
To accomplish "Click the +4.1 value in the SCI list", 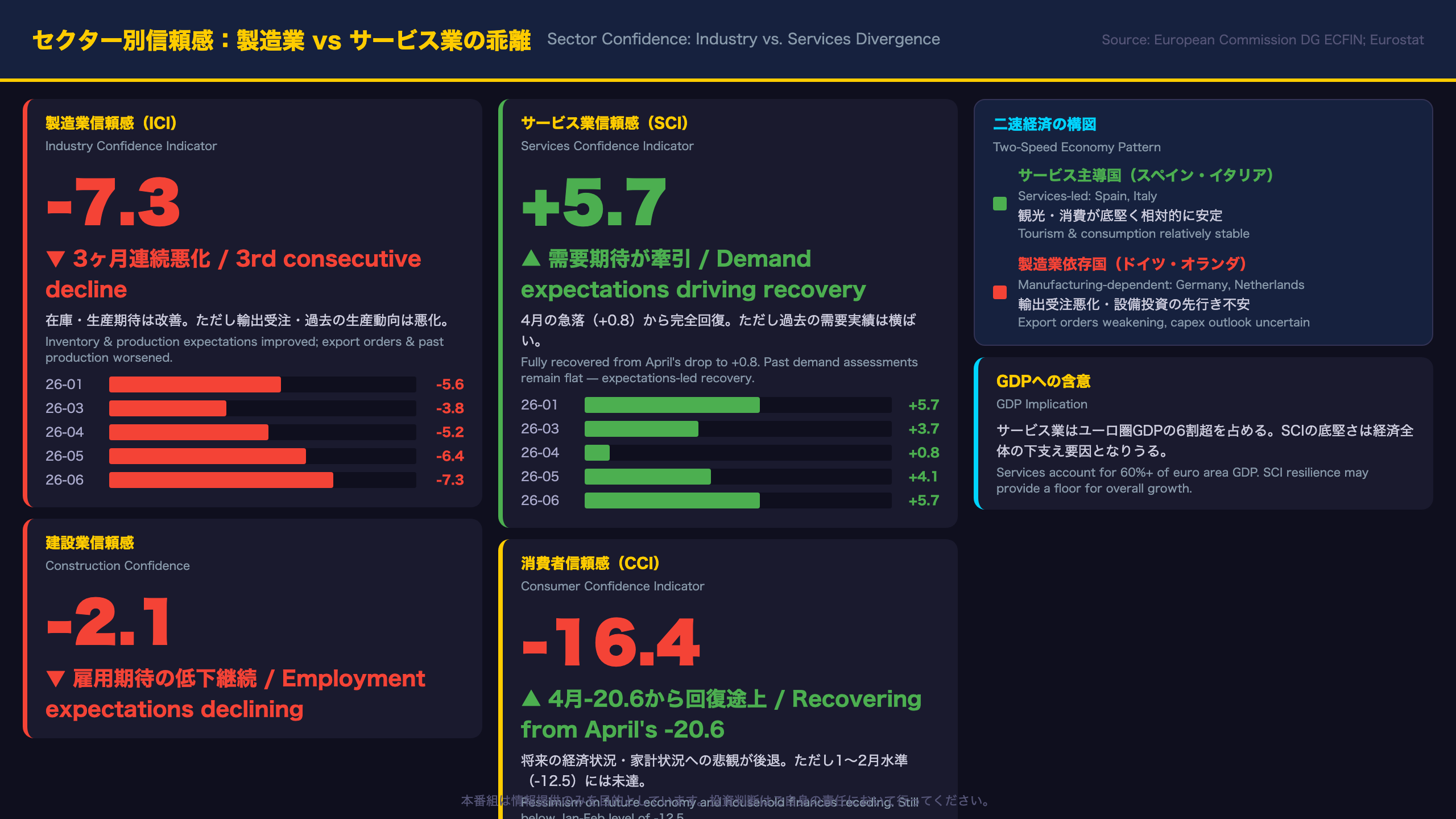I will pos(923,477).
